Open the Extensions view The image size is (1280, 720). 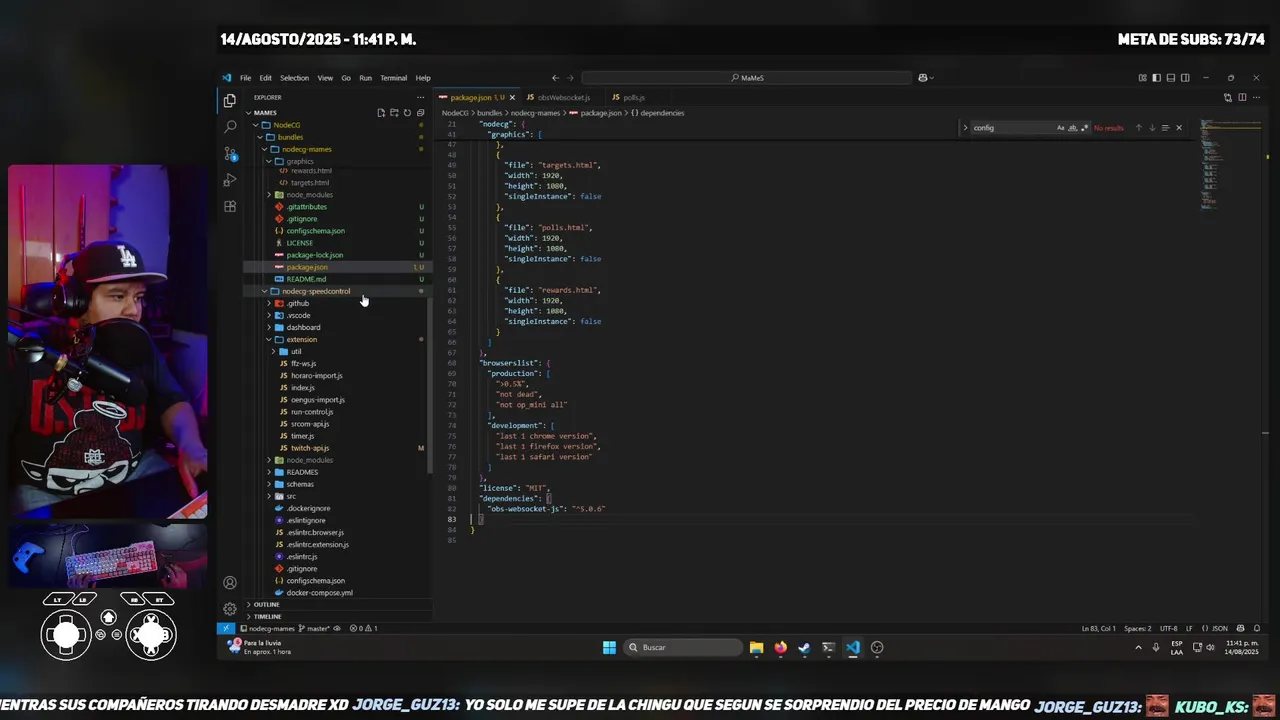(x=230, y=206)
